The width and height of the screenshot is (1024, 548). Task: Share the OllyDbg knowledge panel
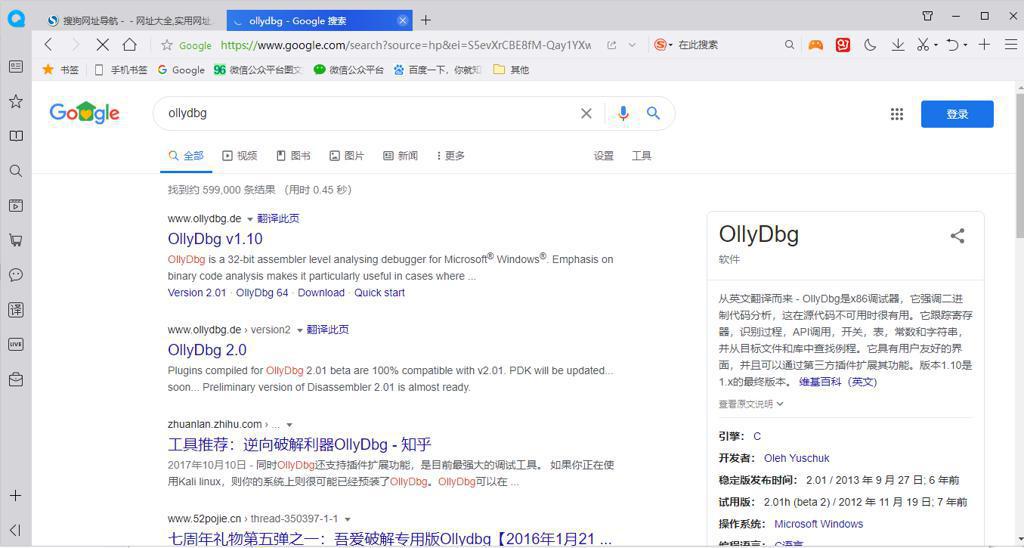click(957, 236)
